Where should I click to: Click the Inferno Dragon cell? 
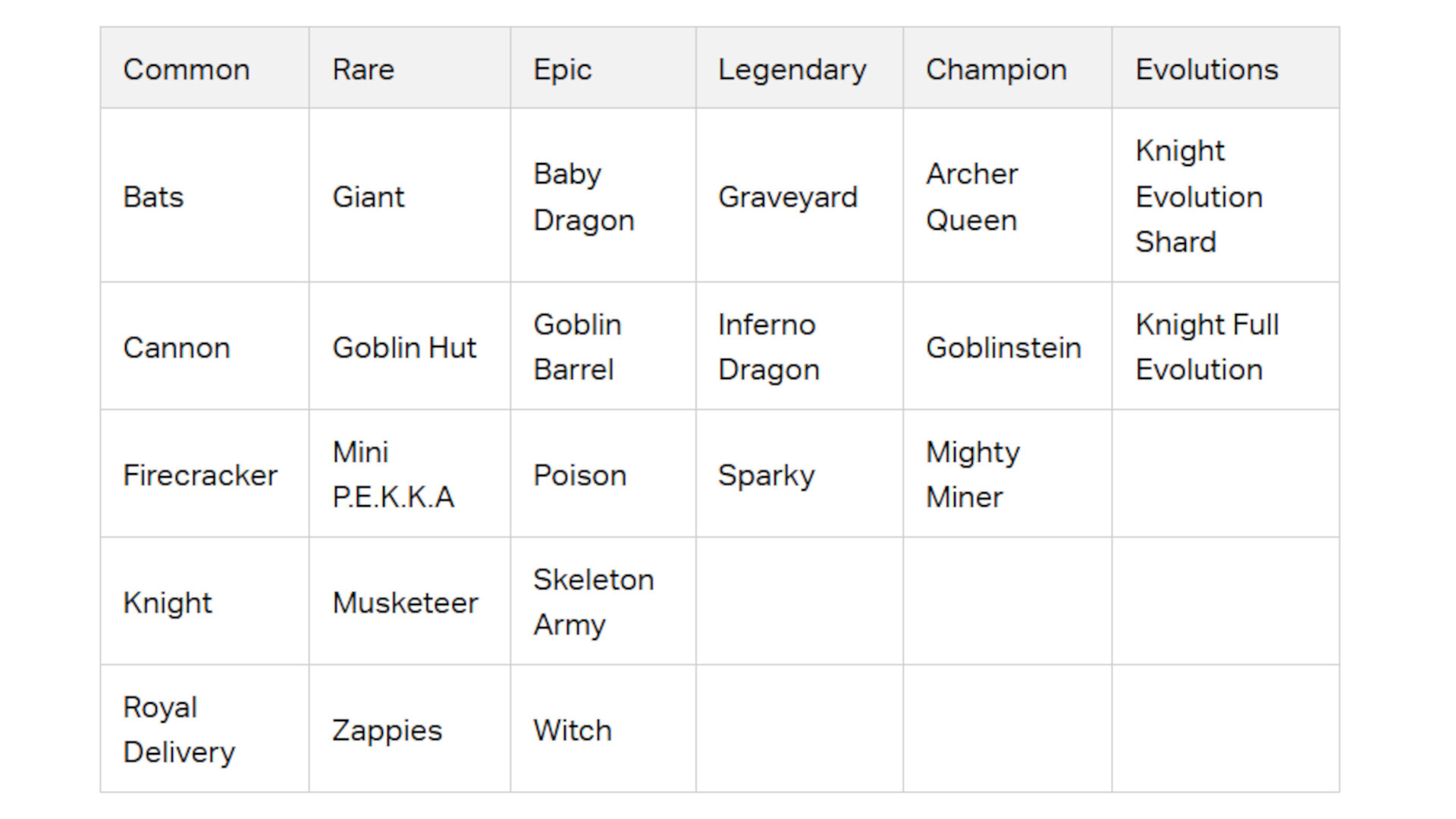pos(768,347)
